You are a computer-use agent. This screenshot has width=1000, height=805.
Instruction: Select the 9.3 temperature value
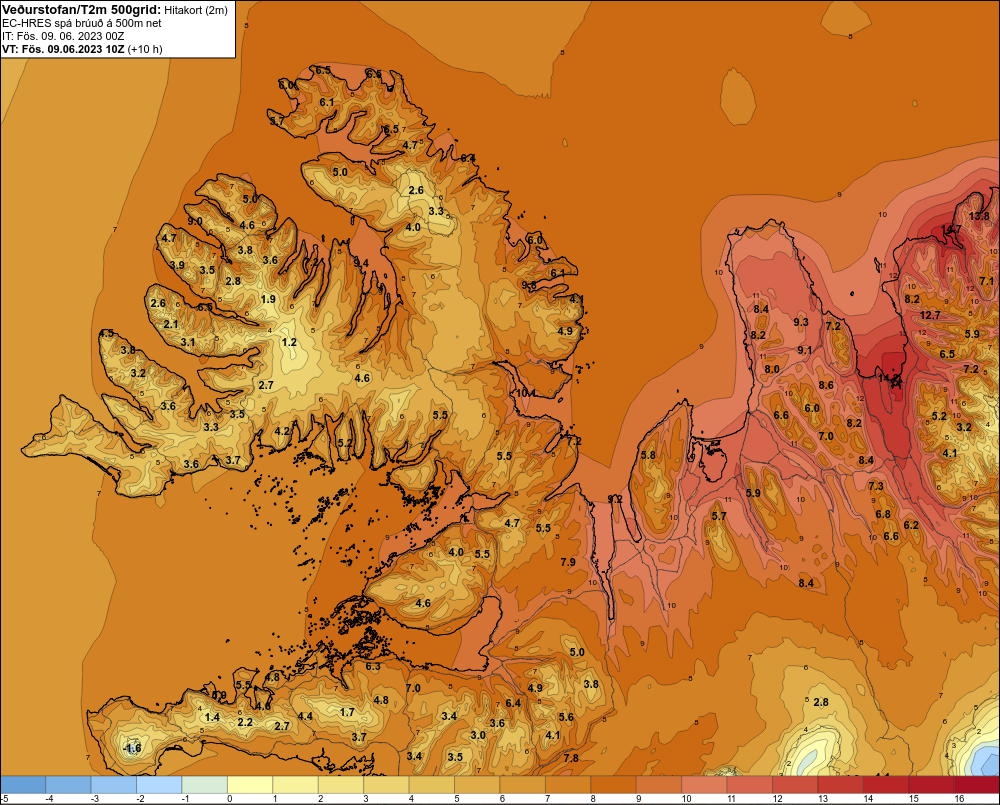pyautogui.click(x=800, y=322)
